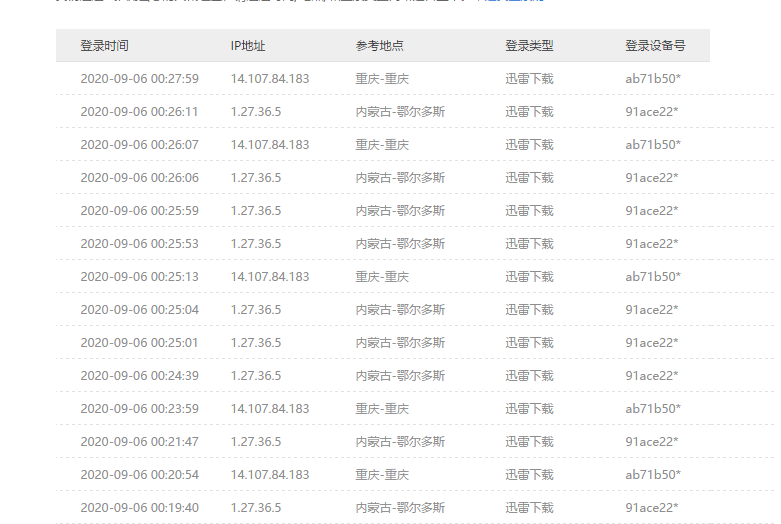Click the 重庆-重庆 location in the 00:26:07 row
This screenshot has width=781, height=524.
382,145
